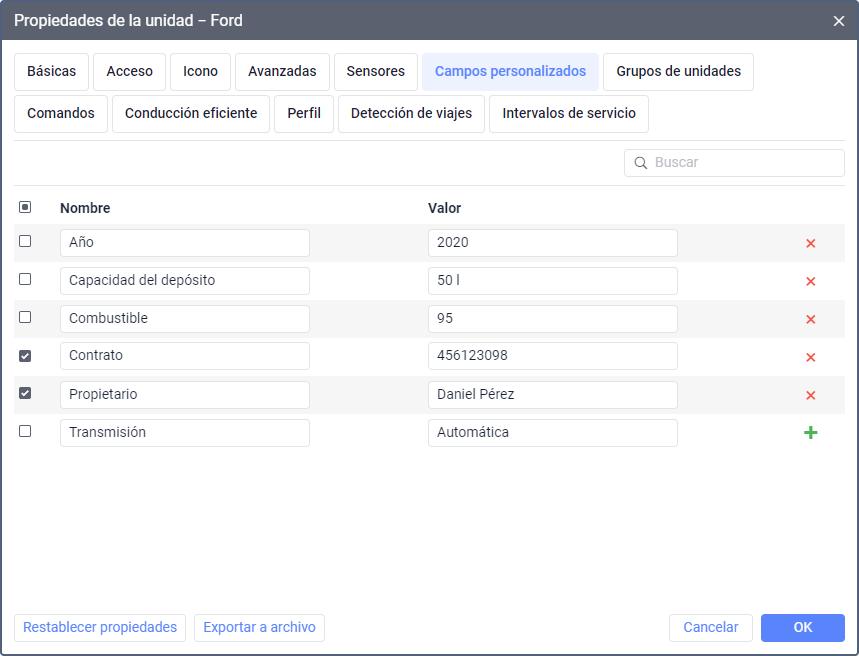The height and width of the screenshot is (656, 859).
Task: Click the Restablecer propiedades button
Action: 100,628
